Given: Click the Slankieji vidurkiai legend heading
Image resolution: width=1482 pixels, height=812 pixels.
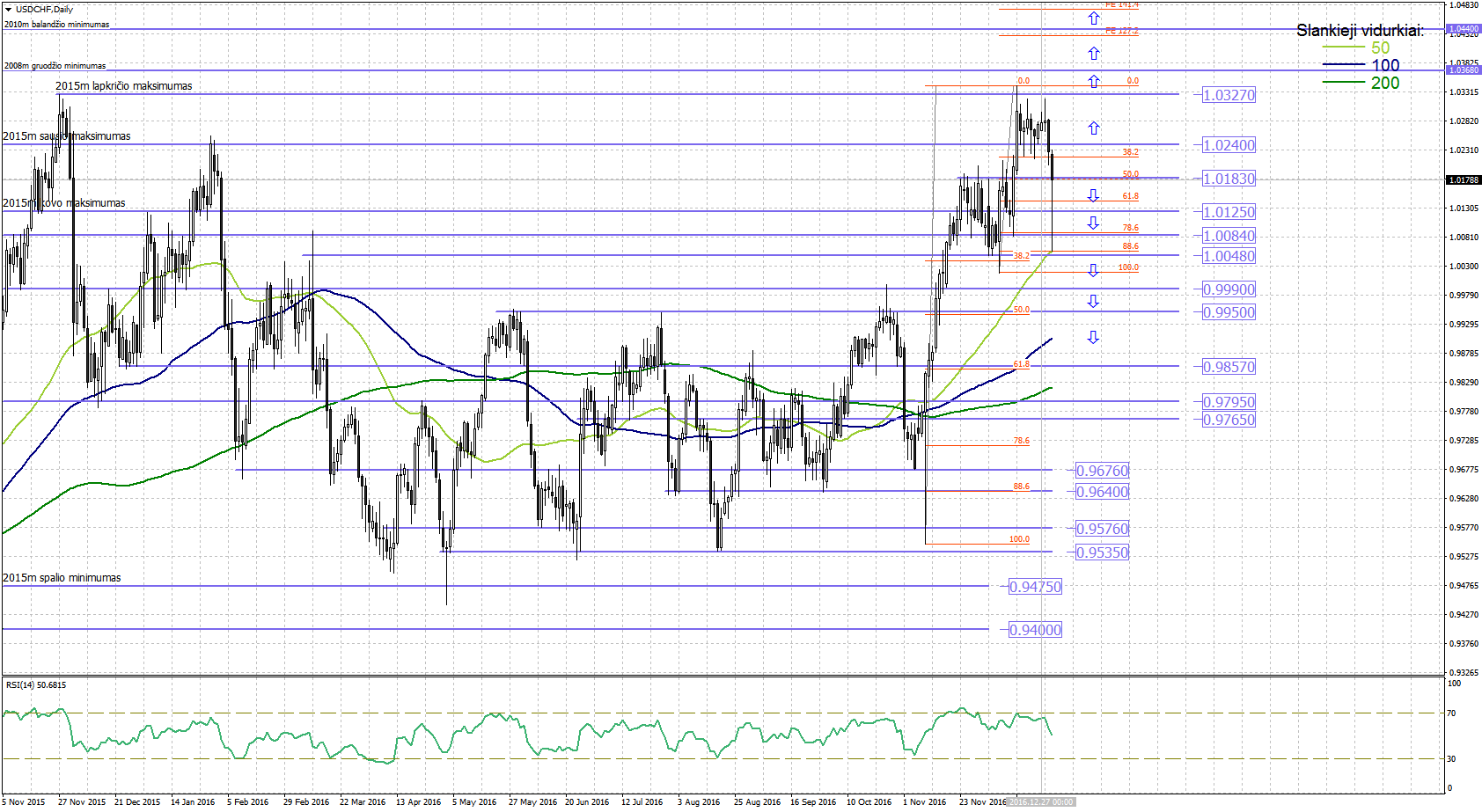Looking at the screenshot, I should pos(1360,31).
